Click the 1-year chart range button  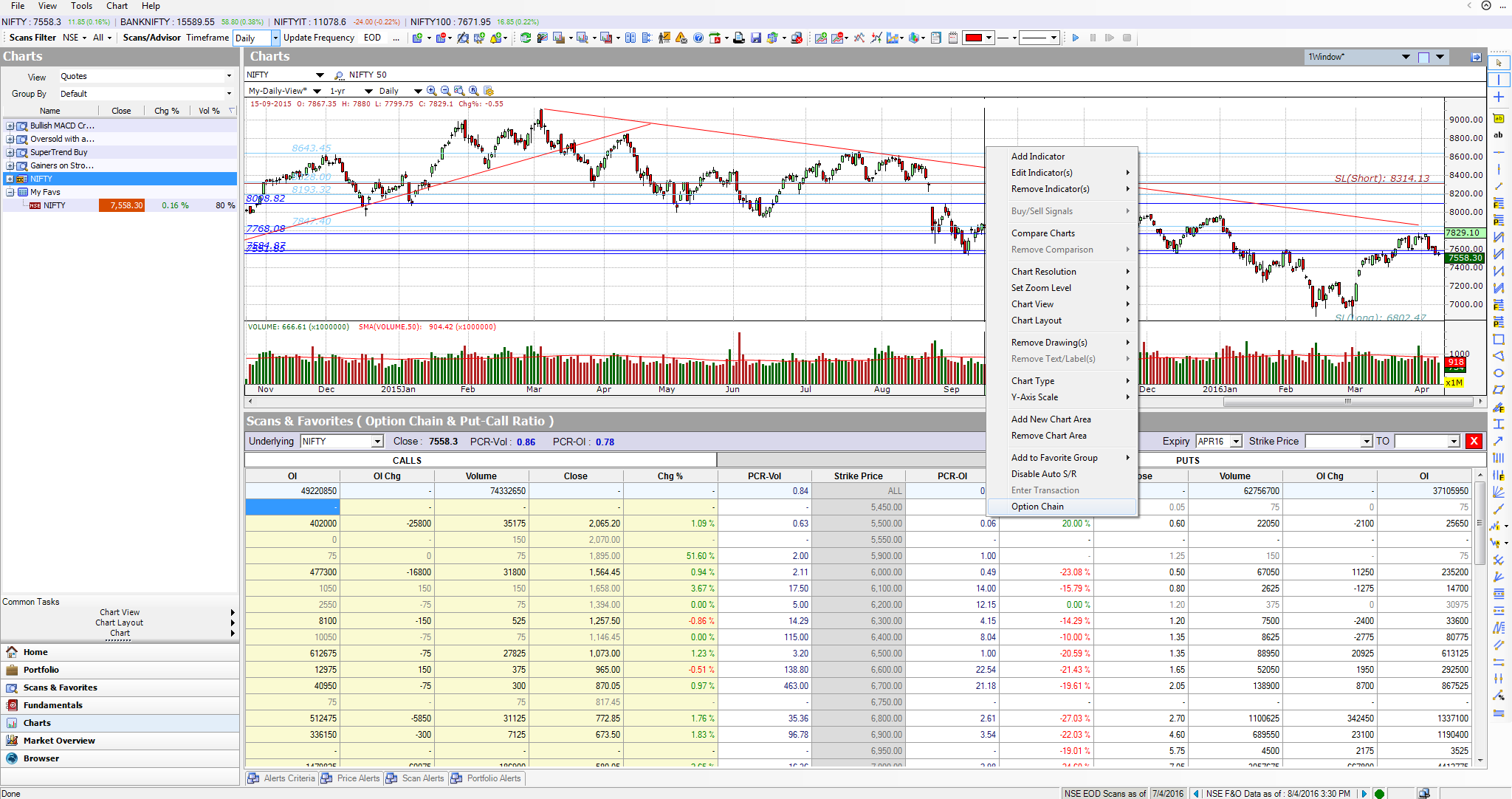(339, 91)
